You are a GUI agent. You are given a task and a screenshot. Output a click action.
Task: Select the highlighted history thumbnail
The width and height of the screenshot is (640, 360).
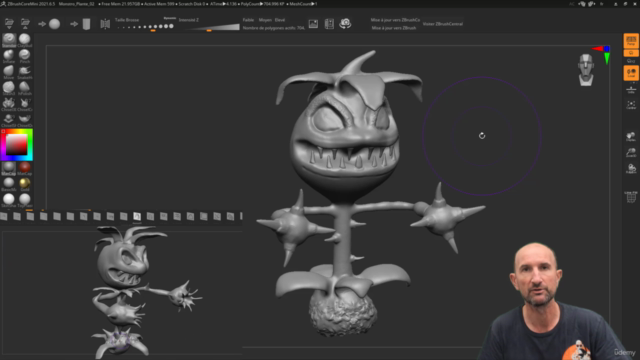coord(137,216)
